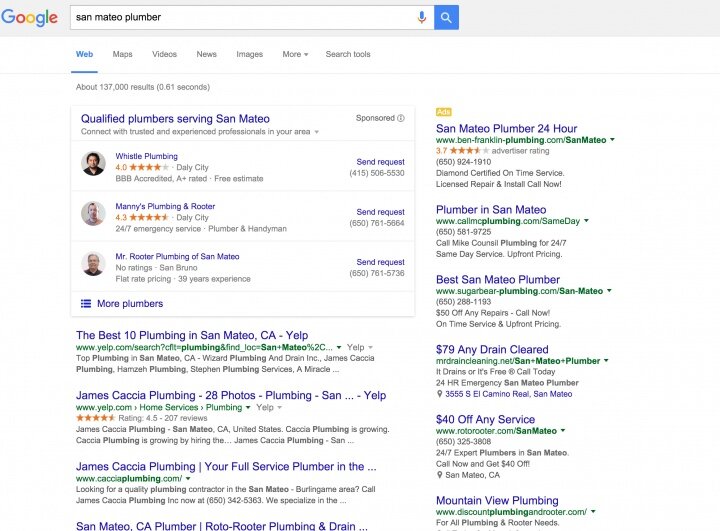The width and height of the screenshot is (720, 531).
Task: Open dropdown arrow next to sugarbear-plumbing.com URL
Action: point(609,291)
